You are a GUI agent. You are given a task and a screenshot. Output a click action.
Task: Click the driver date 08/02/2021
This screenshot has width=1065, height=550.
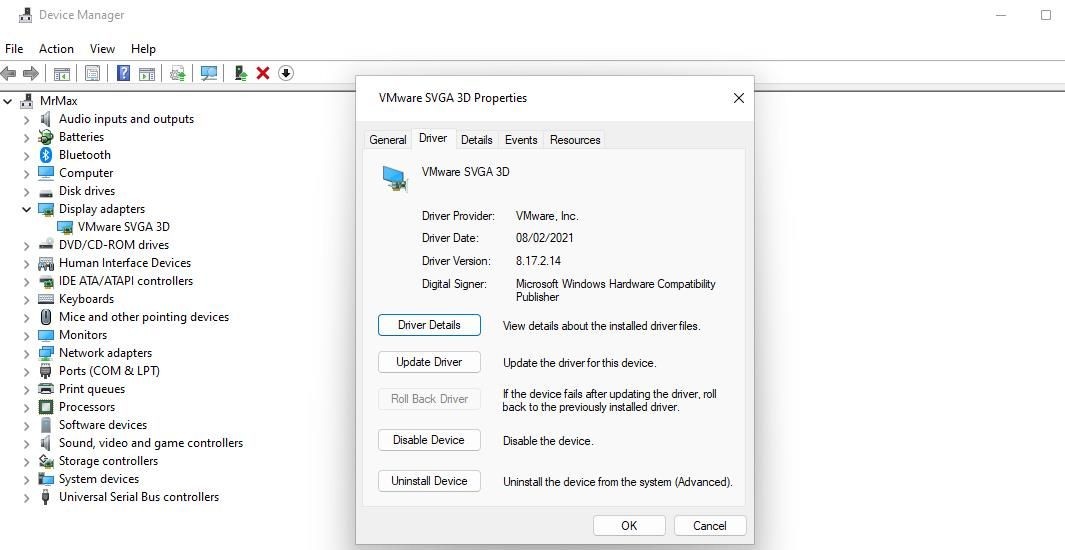pos(544,238)
